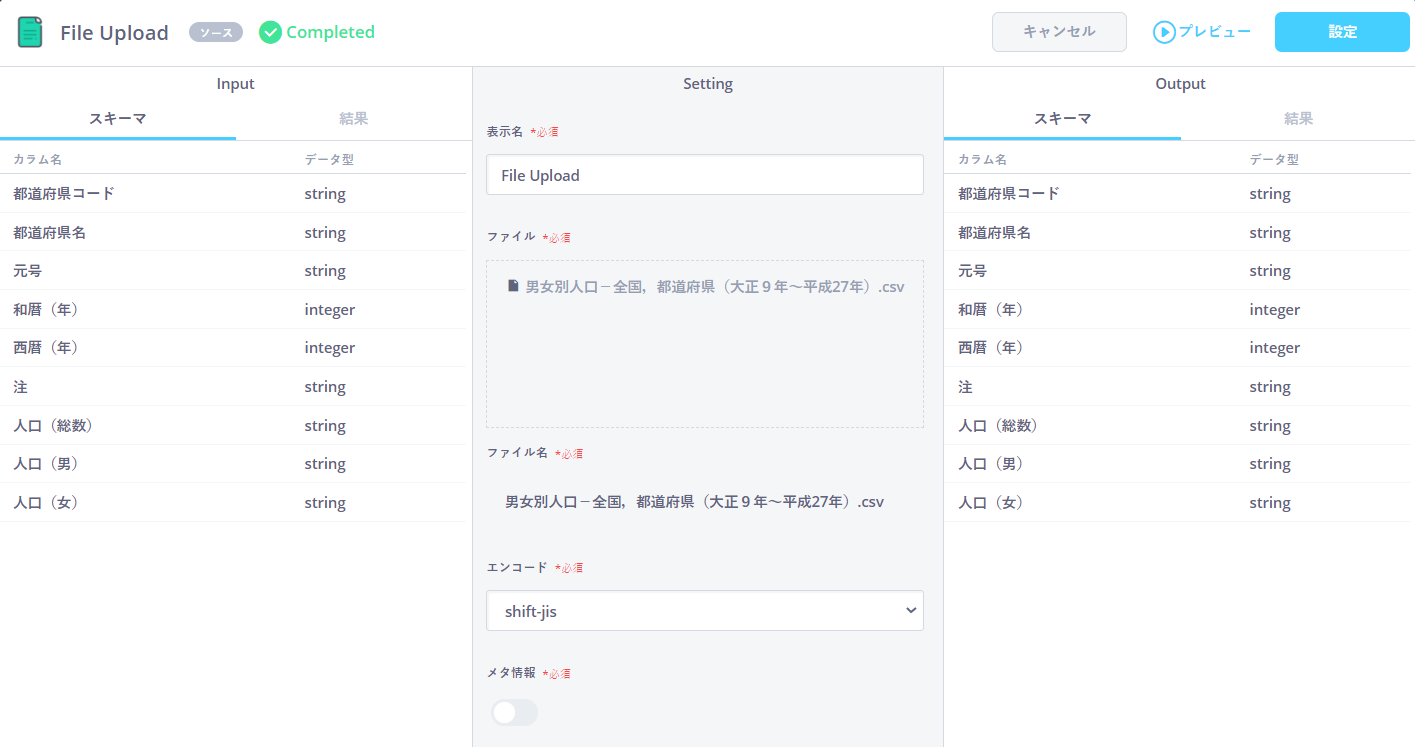Click the Setting panel heading
Image resolution: width=1415 pixels, height=747 pixels.
[708, 84]
